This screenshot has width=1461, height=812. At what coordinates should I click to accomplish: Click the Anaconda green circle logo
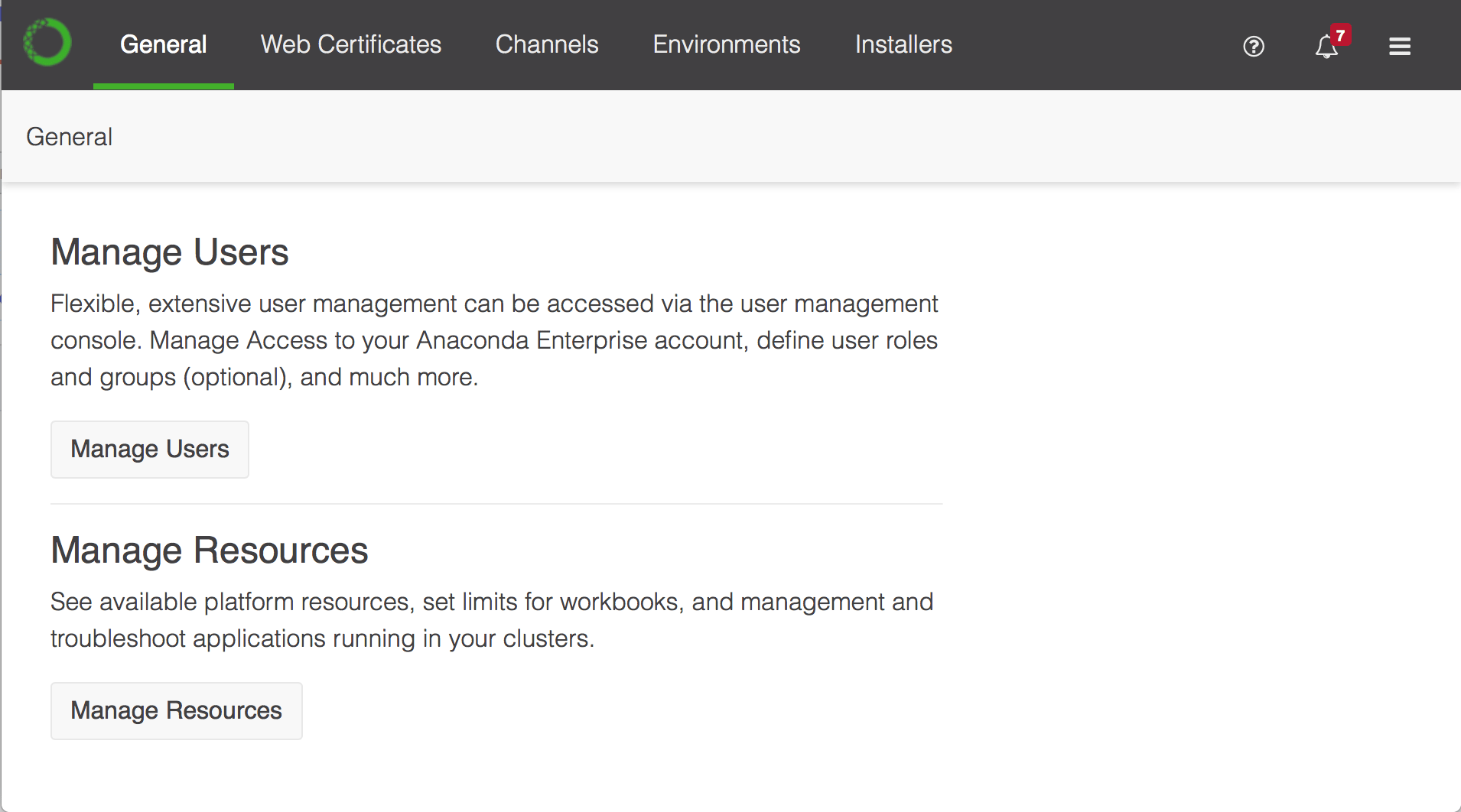(x=47, y=42)
